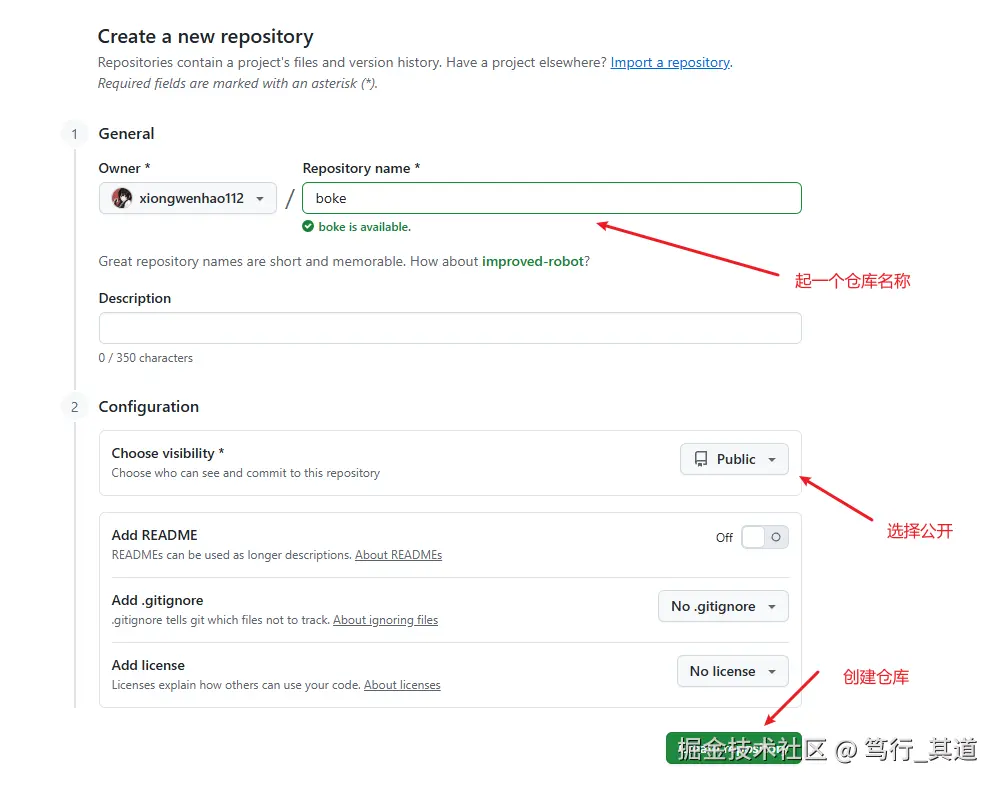Image resolution: width=1000 pixels, height=786 pixels.
Task: Click the green Create repository button
Action: [x=733, y=748]
